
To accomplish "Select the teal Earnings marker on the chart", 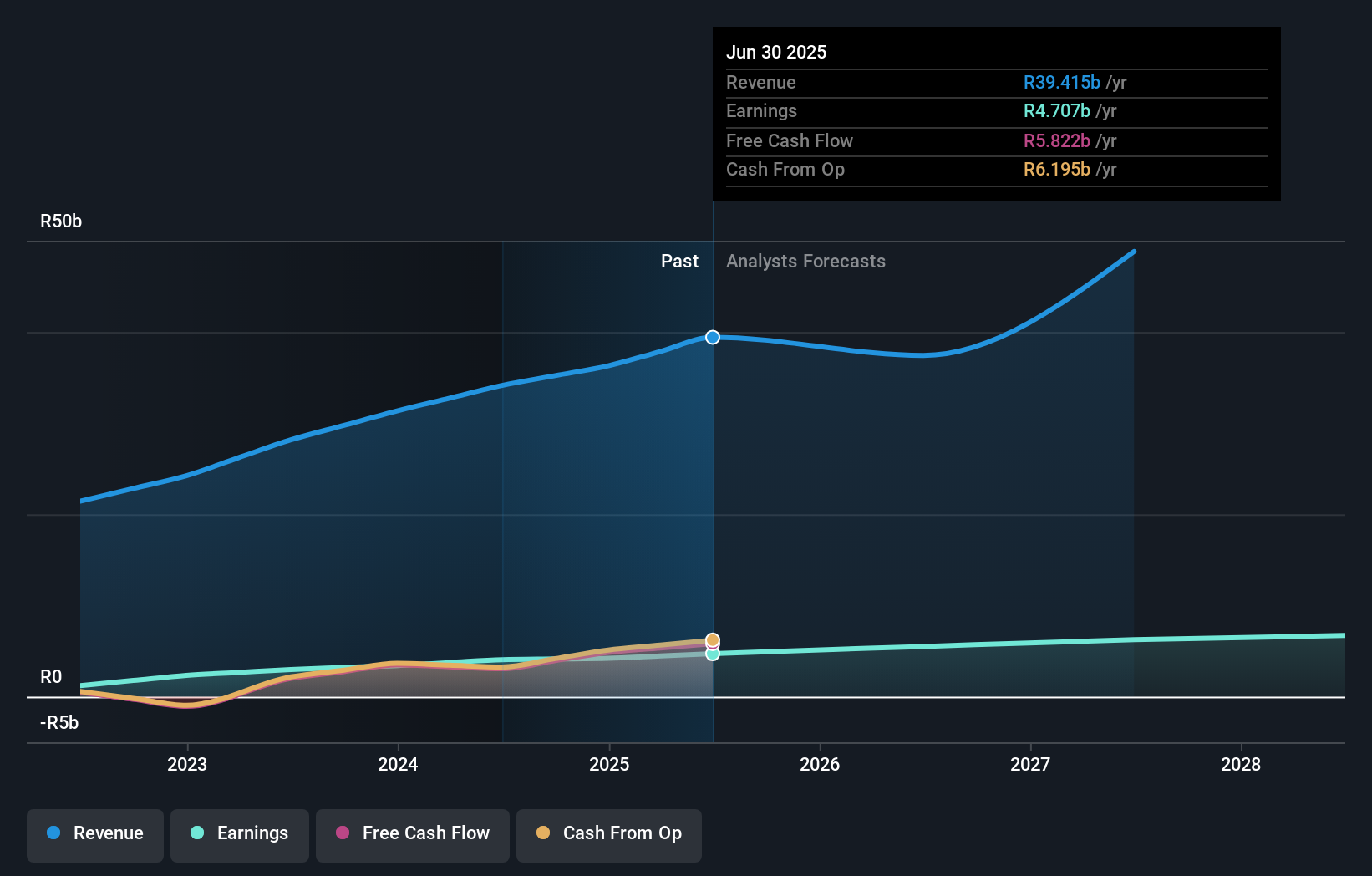I will (712, 654).
